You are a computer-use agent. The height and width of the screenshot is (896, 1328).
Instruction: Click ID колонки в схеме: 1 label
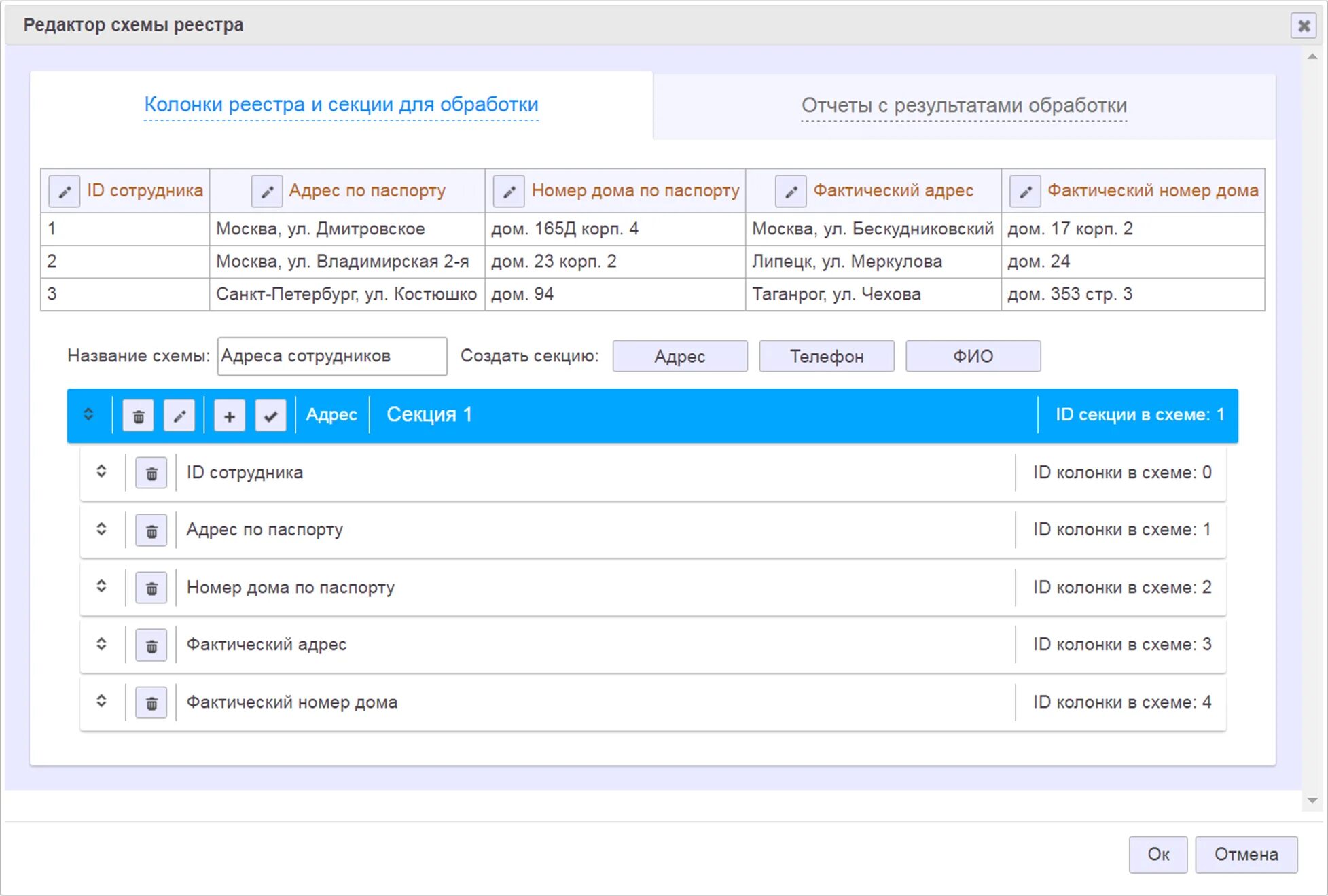click(x=1122, y=530)
